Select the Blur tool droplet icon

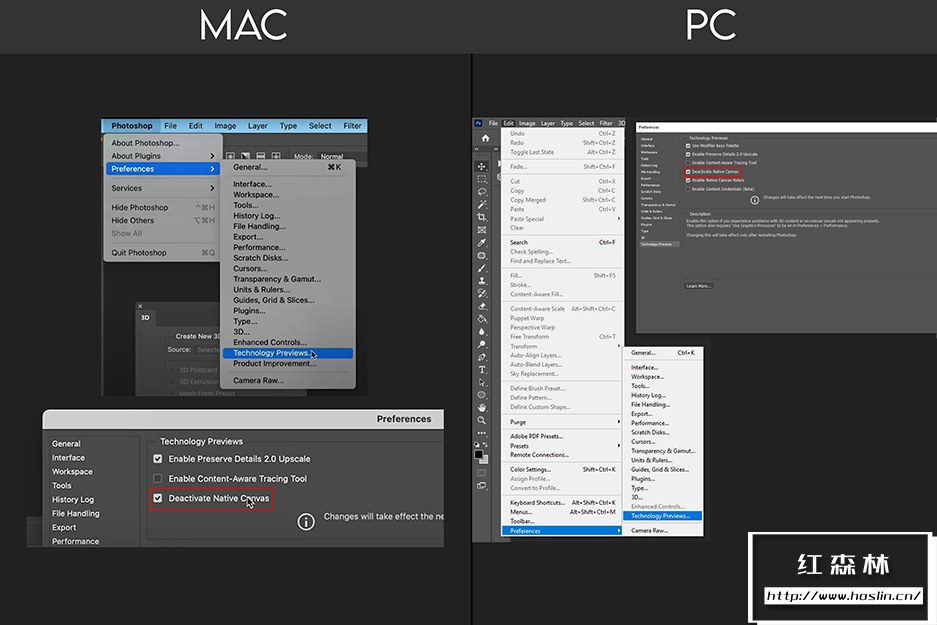(x=482, y=332)
